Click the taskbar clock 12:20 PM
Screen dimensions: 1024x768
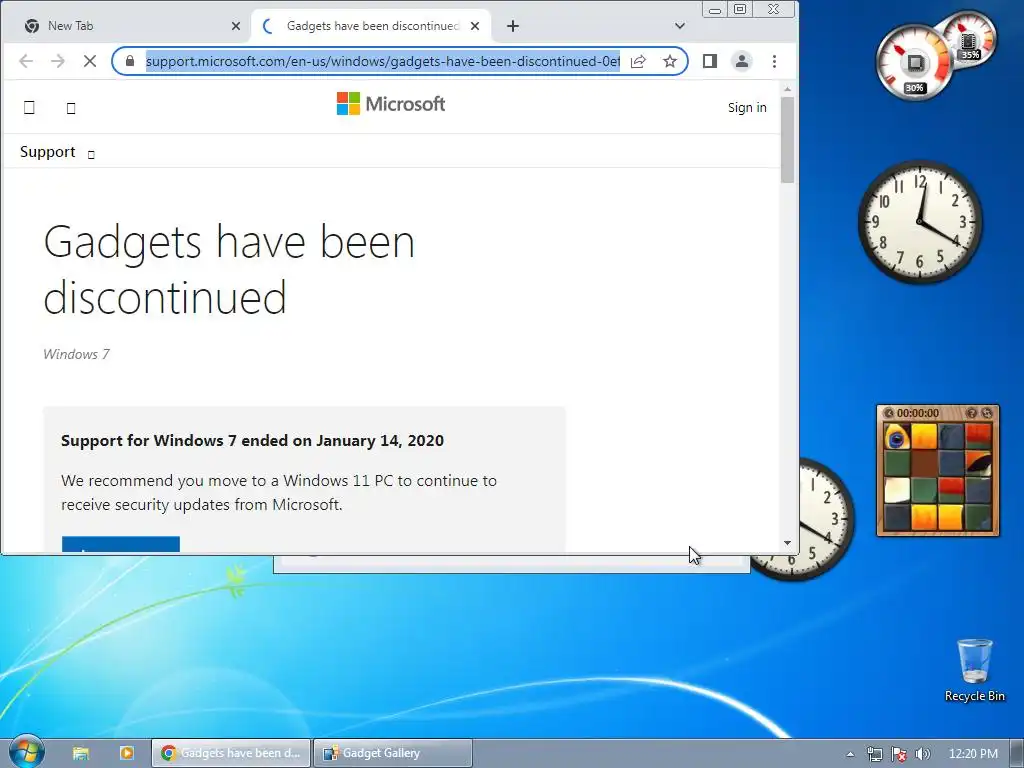pos(973,754)
